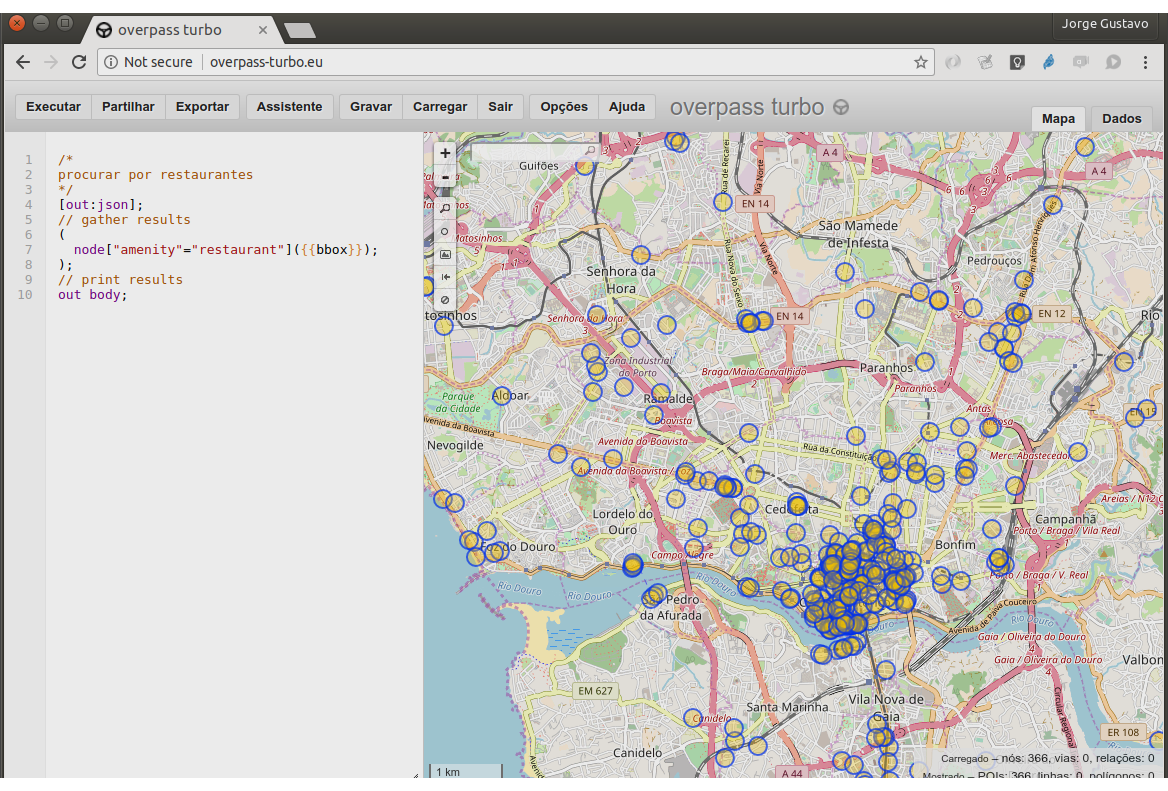The image size is (1168, 791).
Task: Open the Assistente query wizard
Action: point(289,107)
